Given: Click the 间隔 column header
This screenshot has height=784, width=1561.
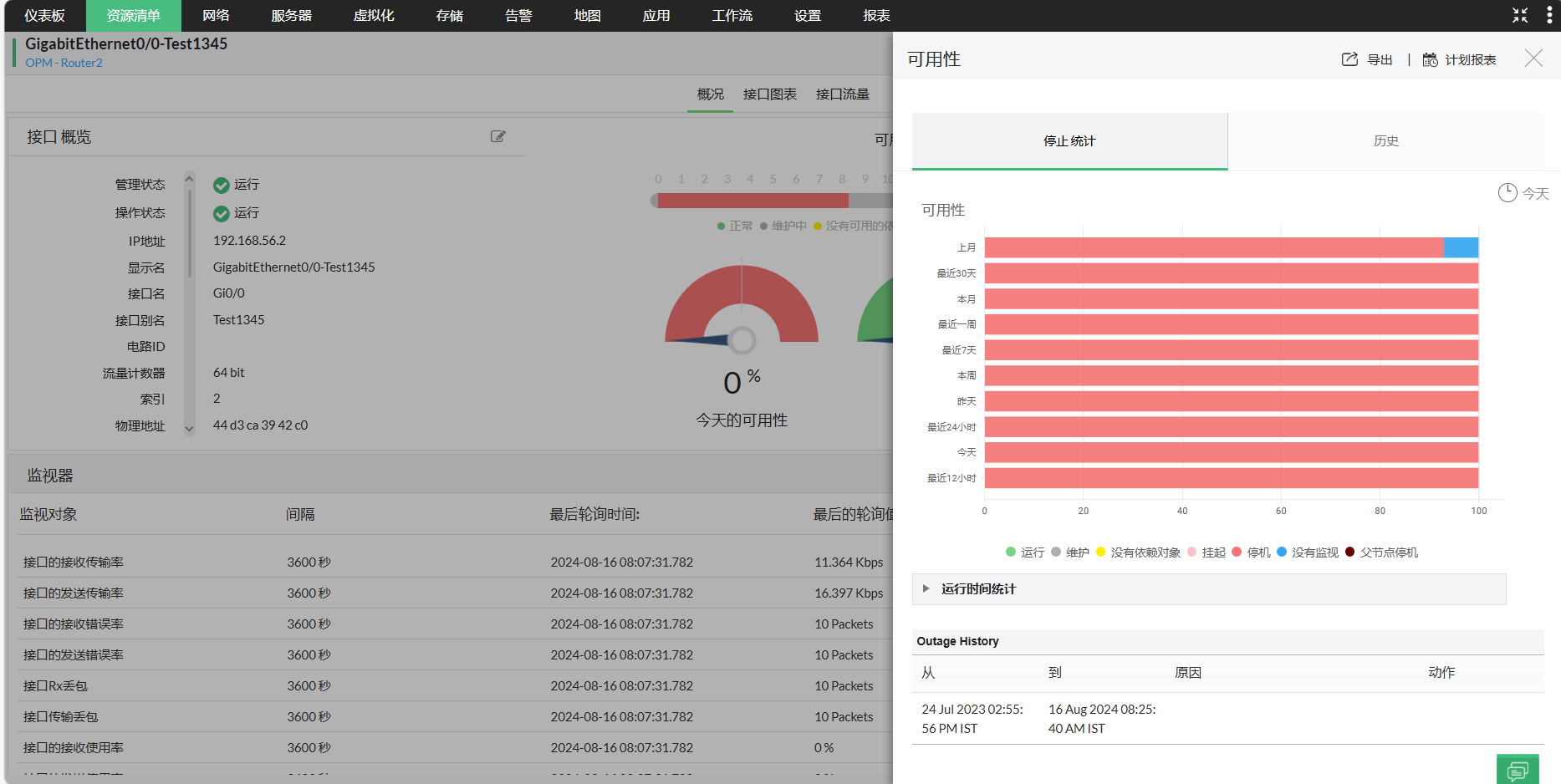Looking at the screenshot, I should coord(300,514).
